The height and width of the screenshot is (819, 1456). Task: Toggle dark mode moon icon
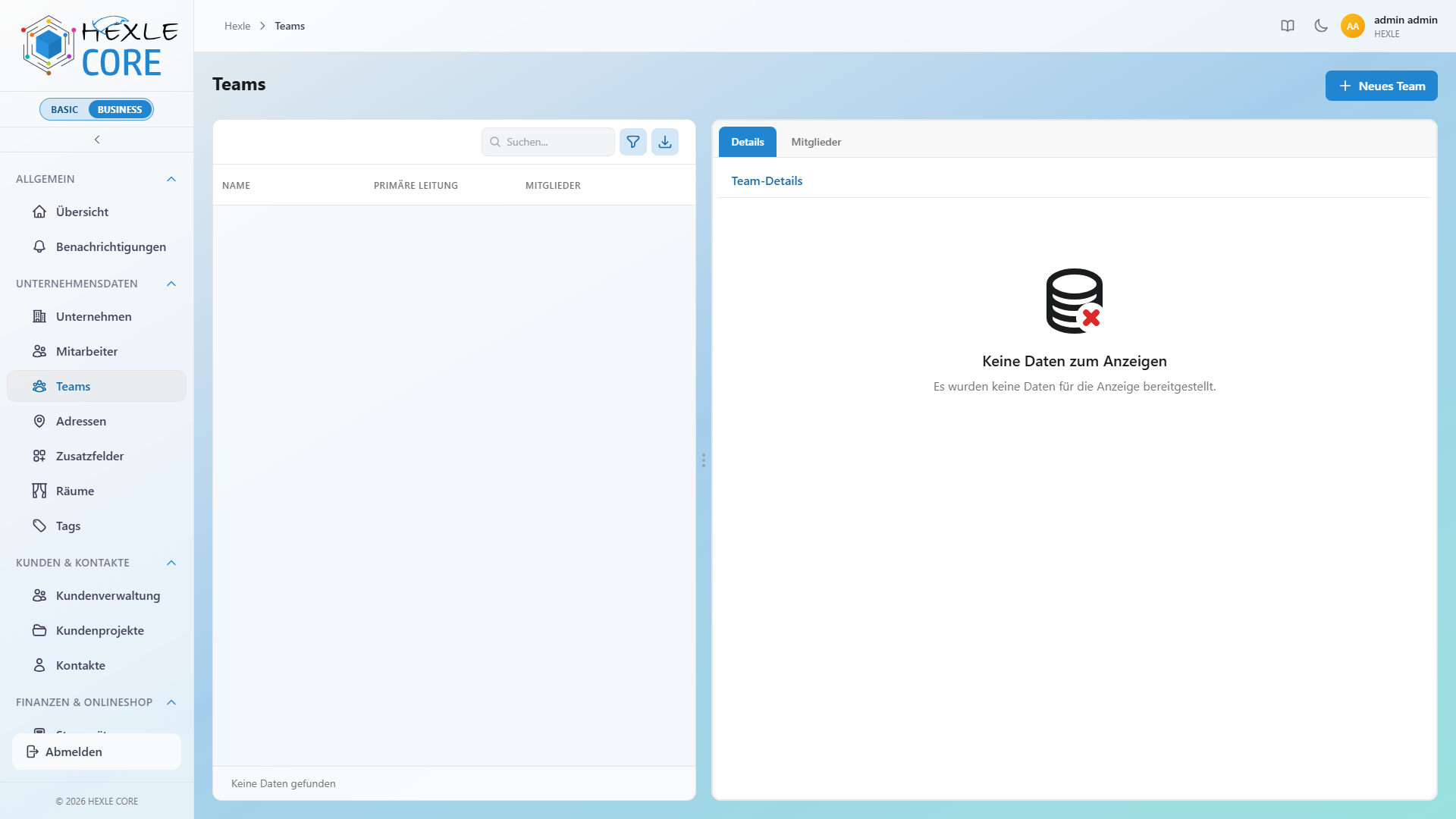pyautogui.click(x=1321, y=26)
